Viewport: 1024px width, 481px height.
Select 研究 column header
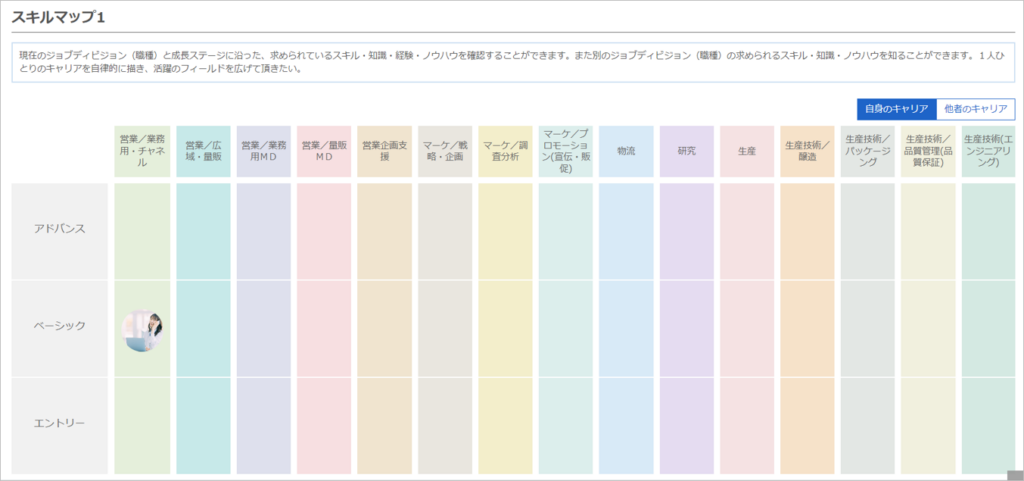[x=686, y=151]
